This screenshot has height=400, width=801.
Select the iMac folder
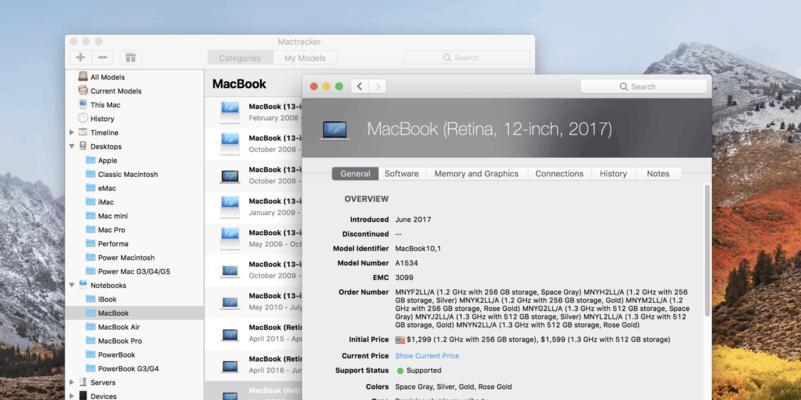coord(106,202)
